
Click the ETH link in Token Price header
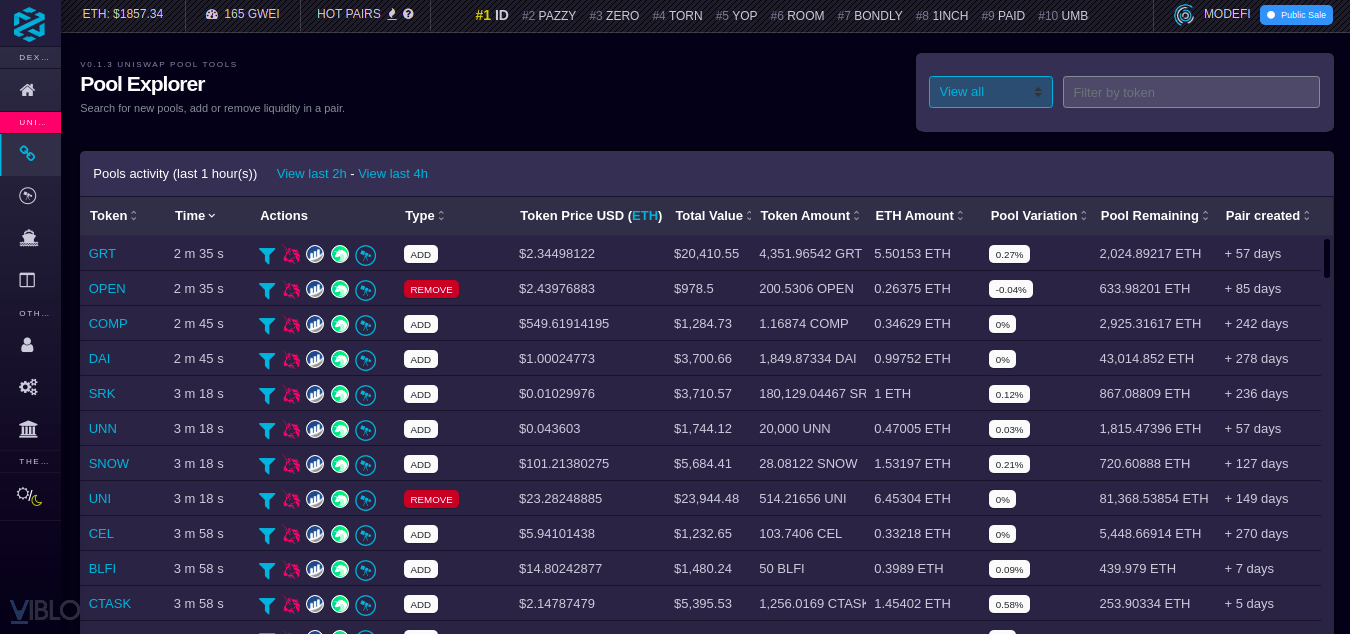[645, 215]
